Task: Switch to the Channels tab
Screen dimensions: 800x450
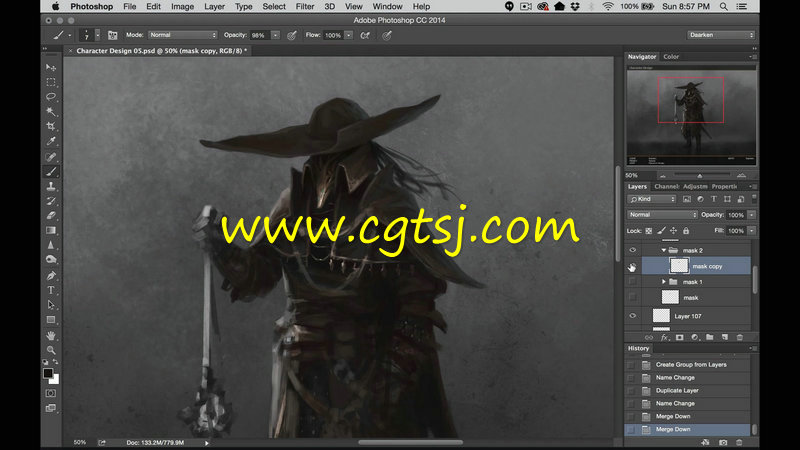Action: pyautogui.click(x=666, y=186)
